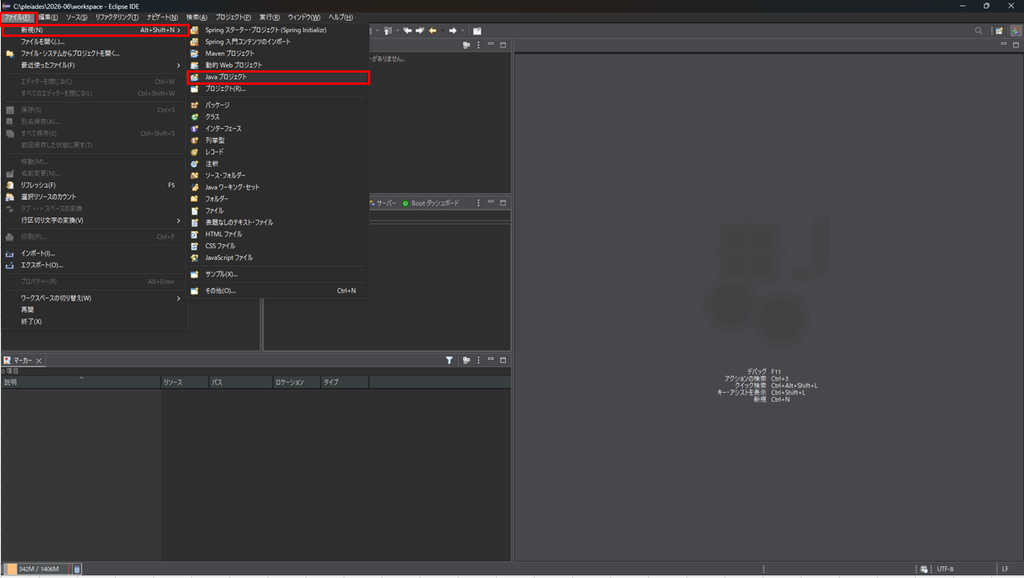Screen dimensions: 1024x578
Task: Open the ヘルプ(H) menu
Action: coord(340,18)
